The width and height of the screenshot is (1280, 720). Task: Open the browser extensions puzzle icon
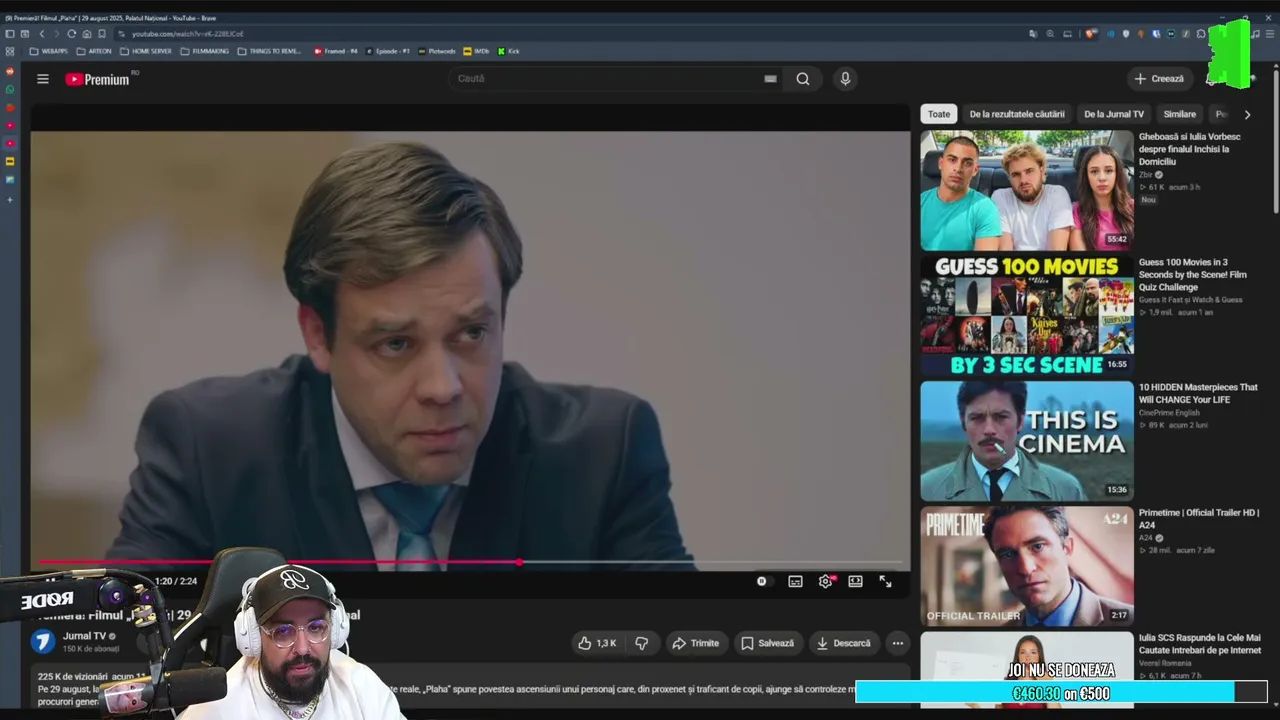click(1201, 34)
